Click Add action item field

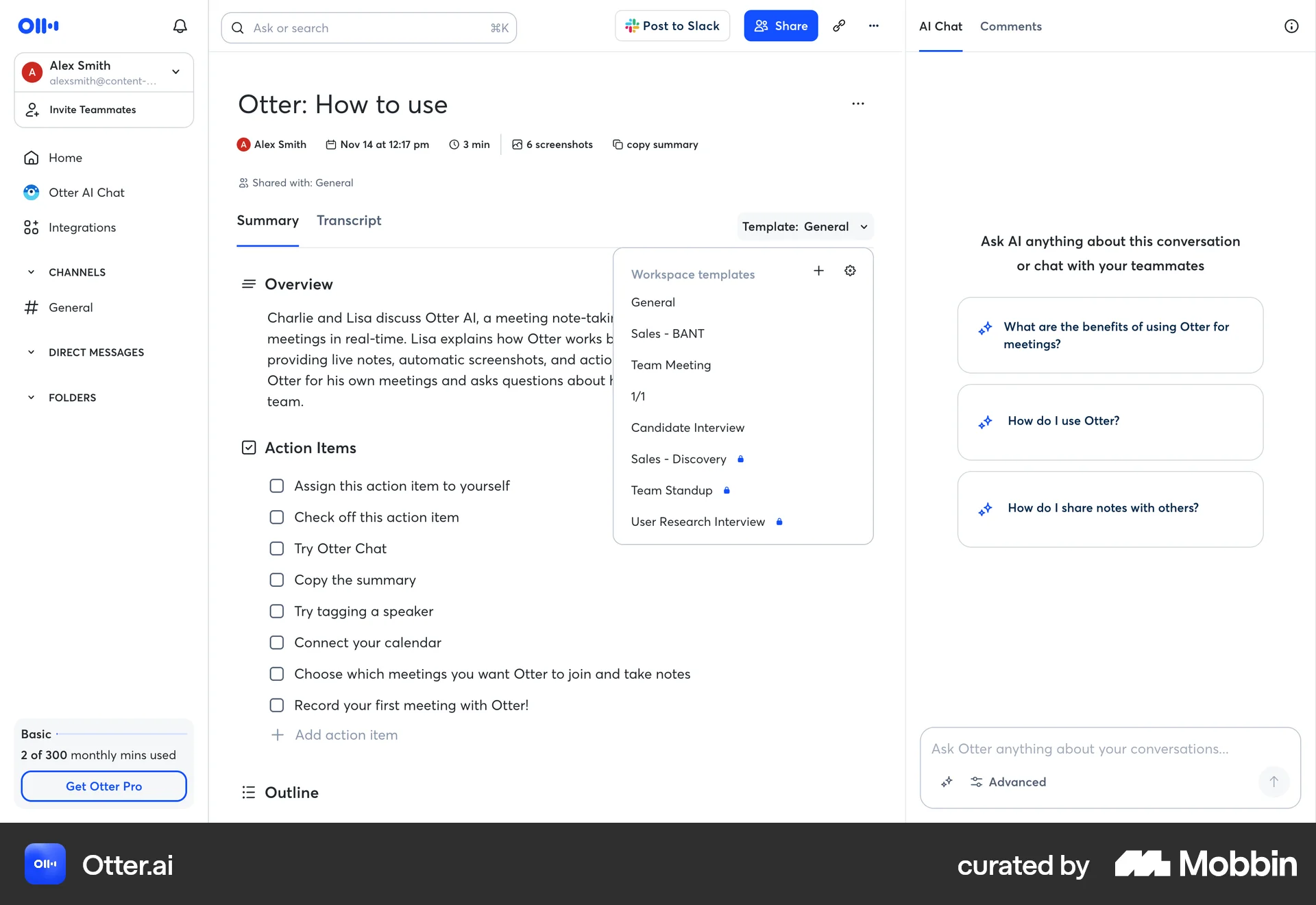346,735
